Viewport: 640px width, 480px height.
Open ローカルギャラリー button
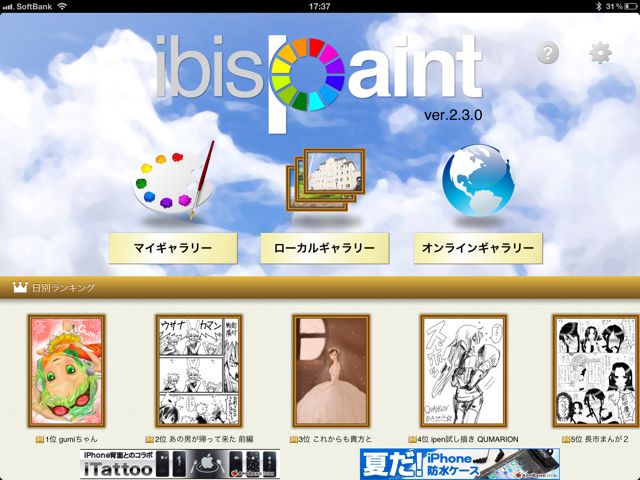pyautogui.click(x=325, y=248)
